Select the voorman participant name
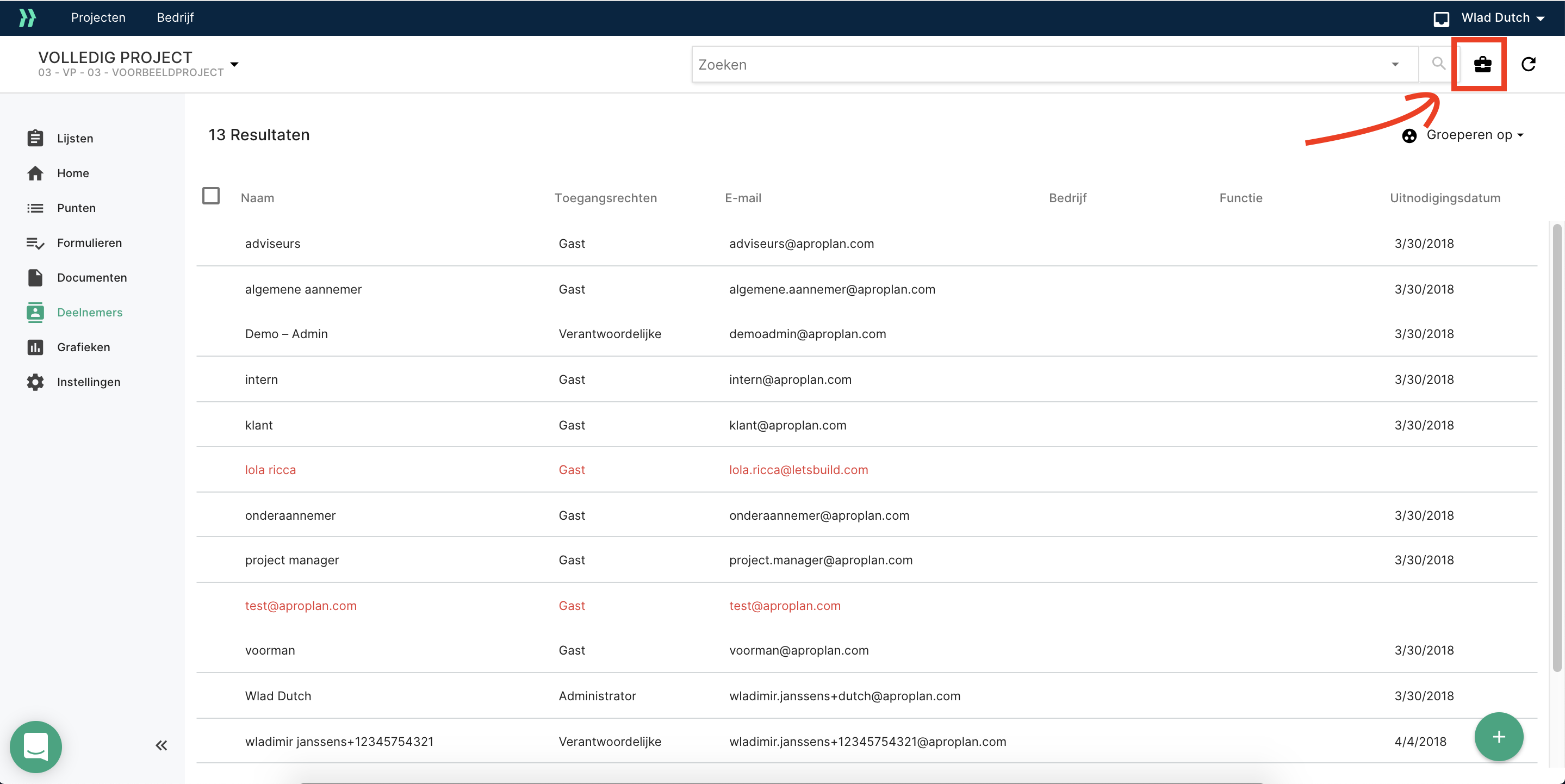1565x784 pixels. (270, 650)
